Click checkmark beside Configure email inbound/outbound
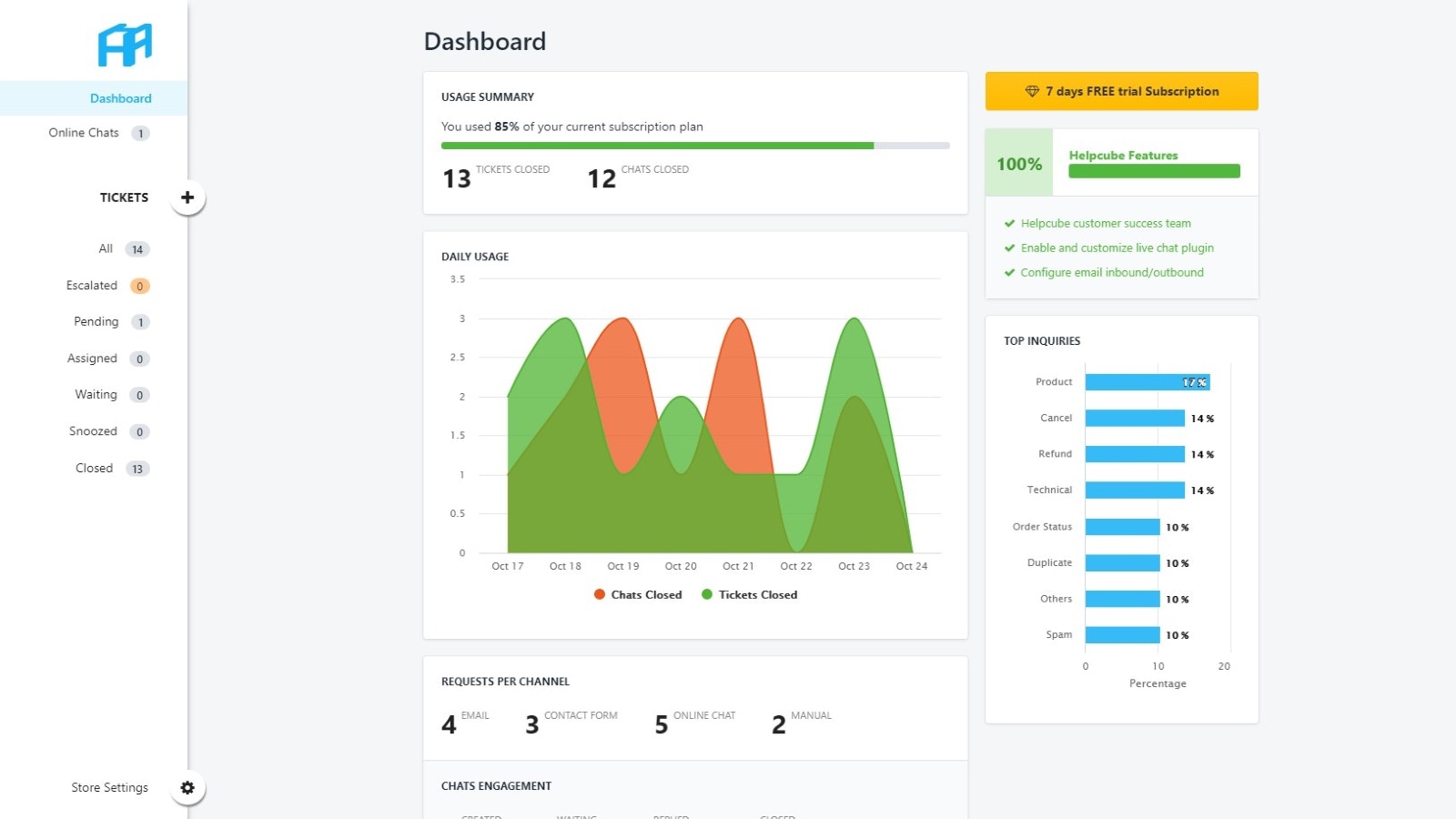This screenshot has width=1456, height=819. pos(1009,272)
